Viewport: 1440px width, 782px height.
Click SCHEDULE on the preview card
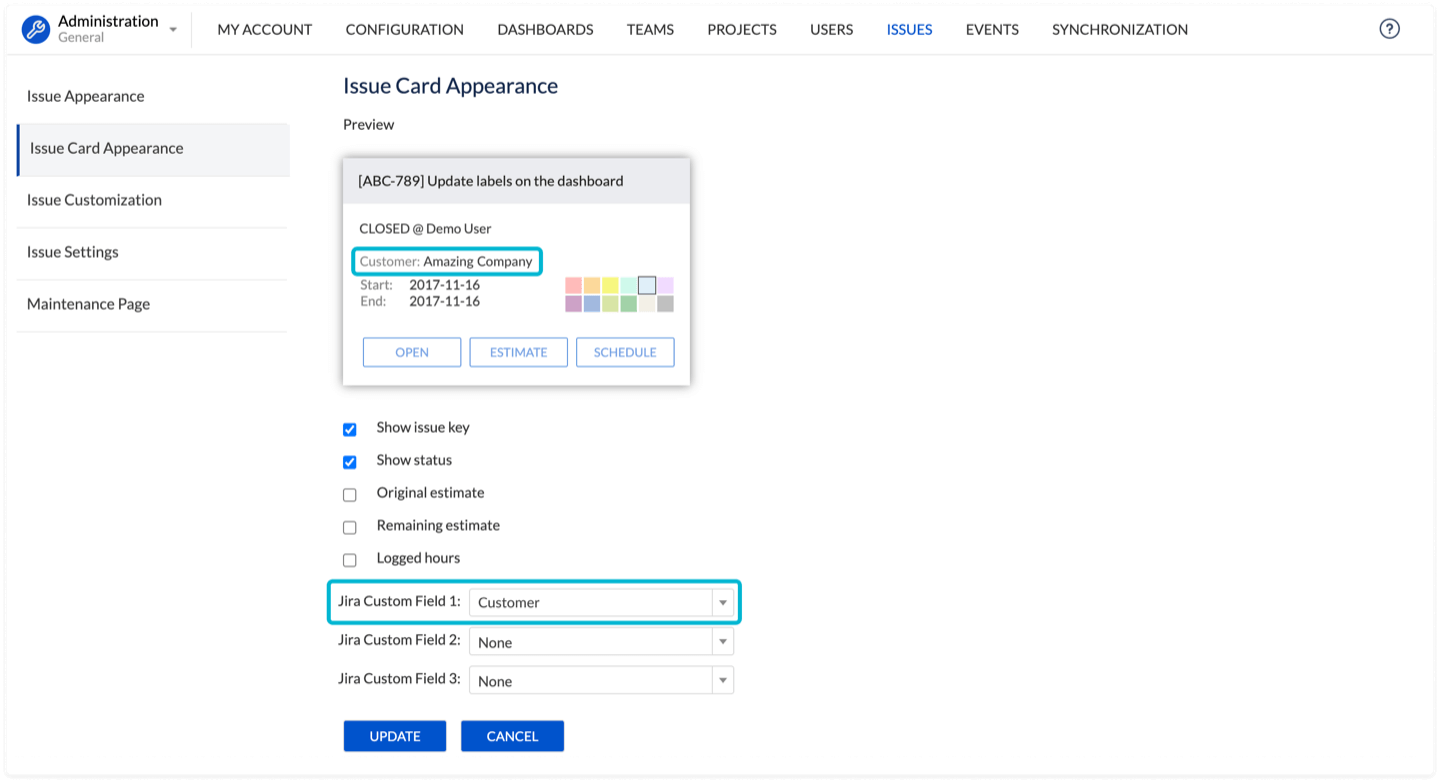coord(625,352)
